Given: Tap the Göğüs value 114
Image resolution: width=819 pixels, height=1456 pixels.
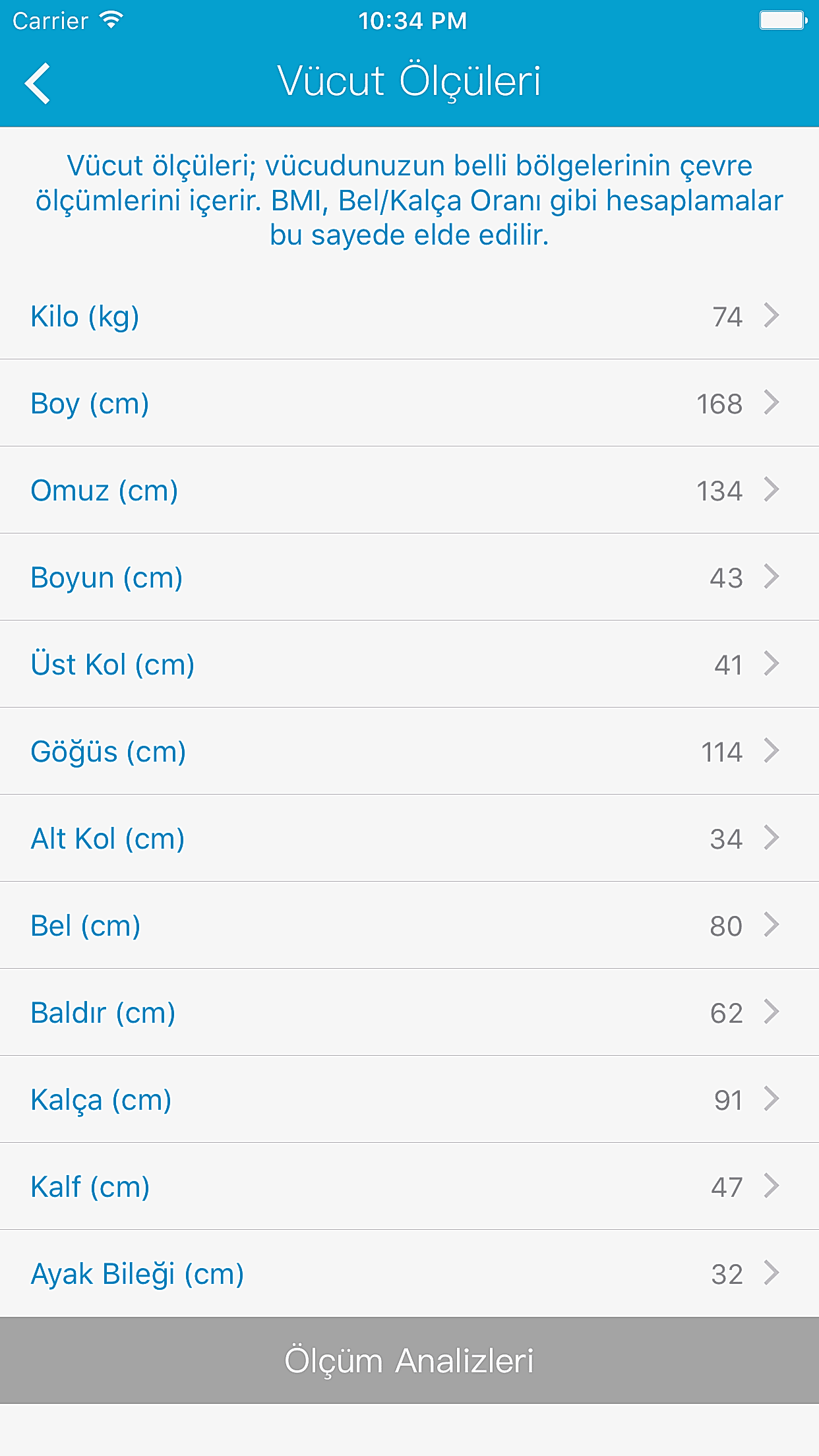Looking at the screenshot, I should 721,752.
